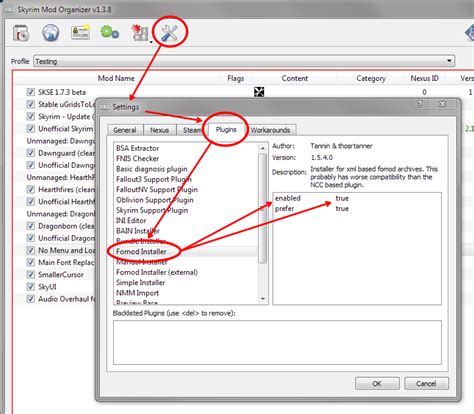Open the Profile dropdown showing Testing
This screenshot has width=474, height=414.
(x=244, y=61)
